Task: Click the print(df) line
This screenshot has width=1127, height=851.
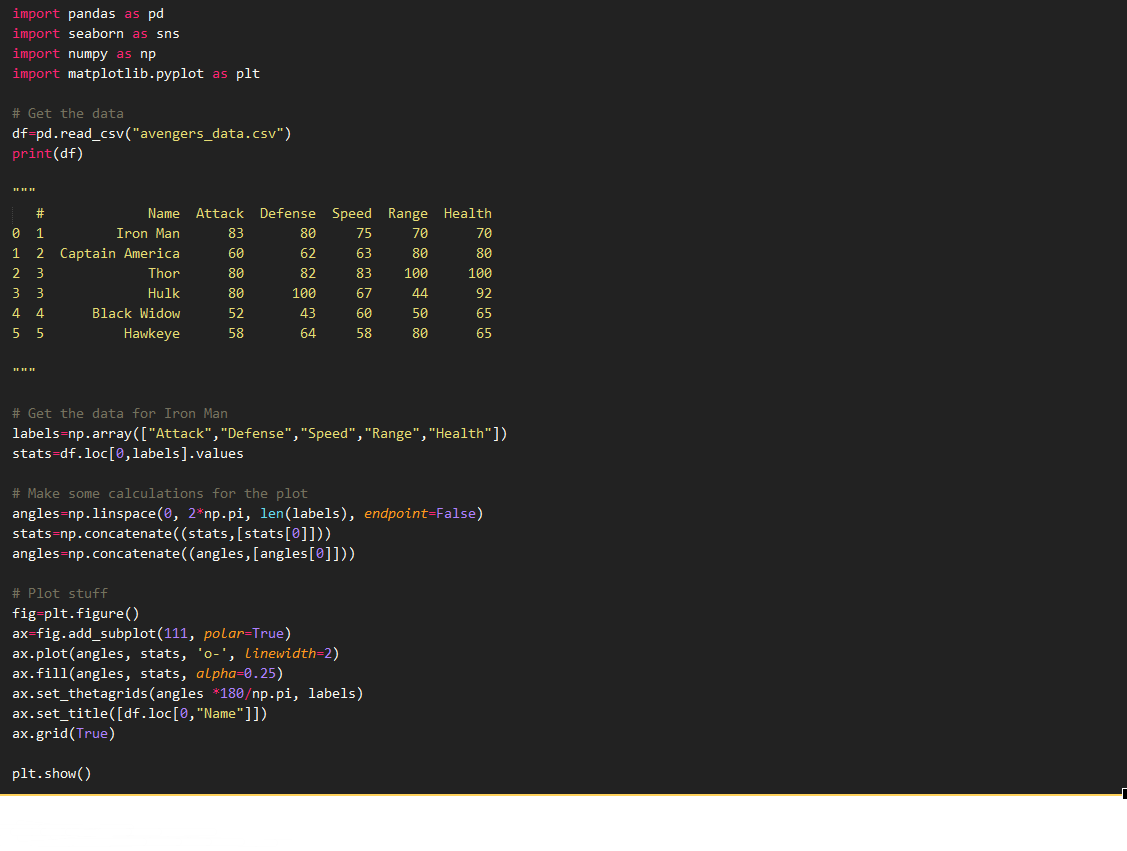Action: (x=47, y=154)
